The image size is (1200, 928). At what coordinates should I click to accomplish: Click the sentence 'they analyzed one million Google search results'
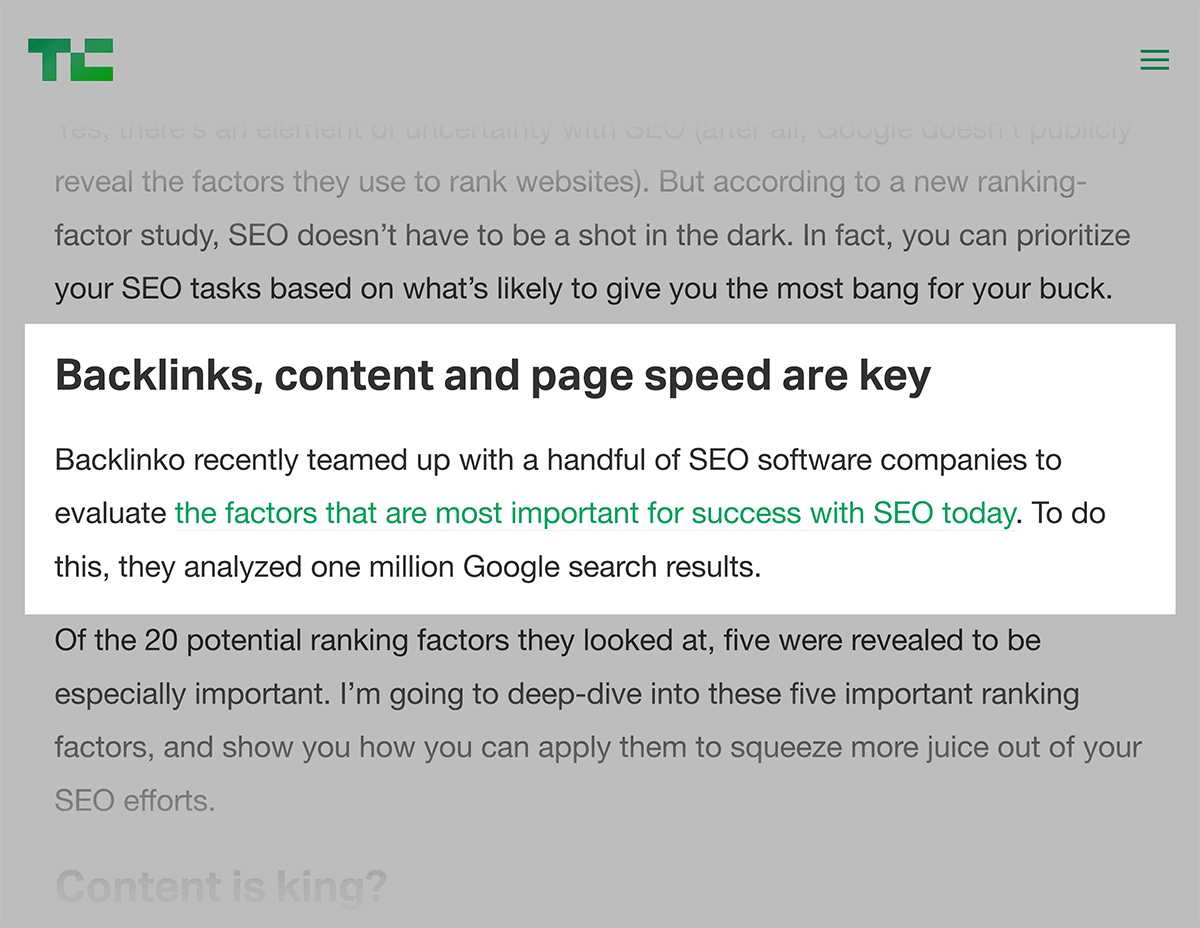(440, 568)
